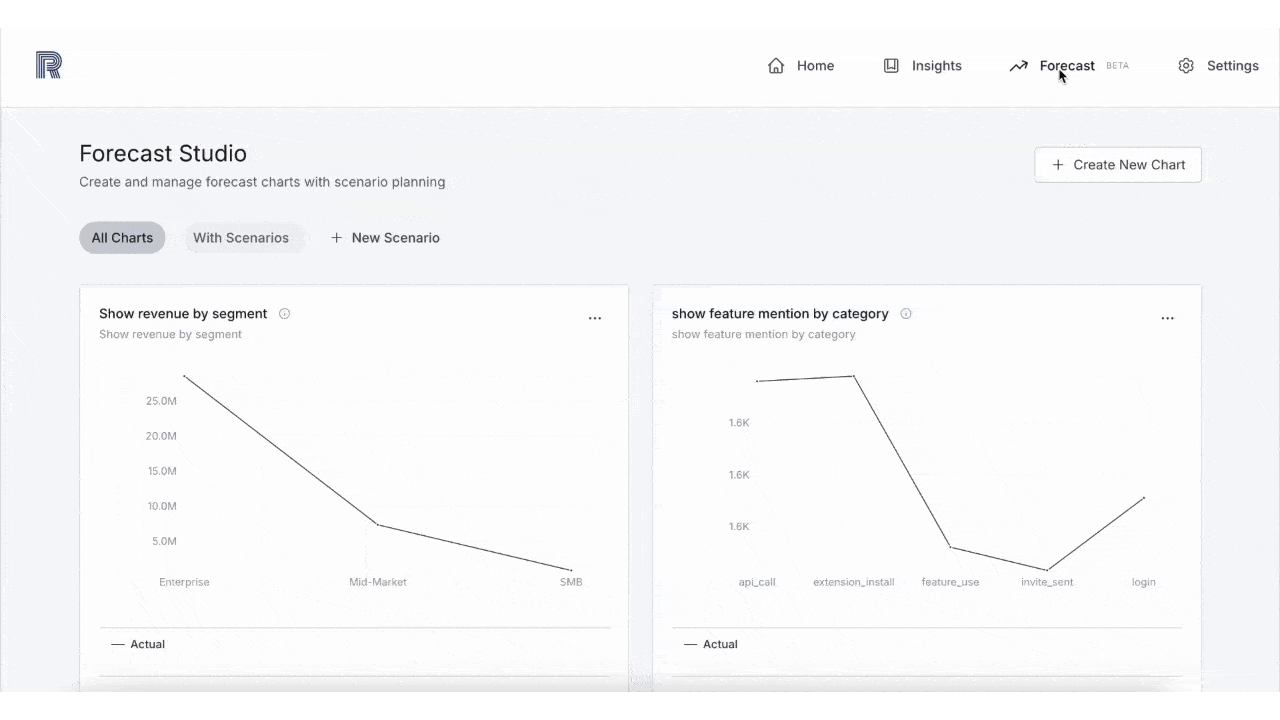Screen dimensions: 1280x720
Task: Click info icon beside revenue by segment
Action: (x=285, y=314)
